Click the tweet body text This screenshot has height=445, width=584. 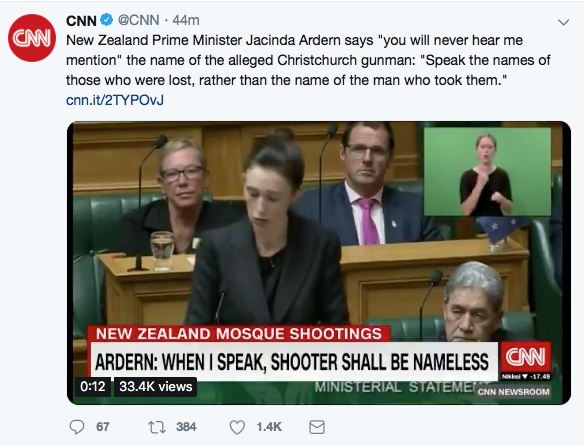point(308,60)
